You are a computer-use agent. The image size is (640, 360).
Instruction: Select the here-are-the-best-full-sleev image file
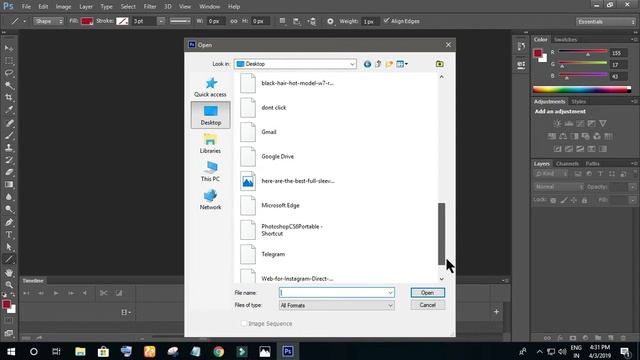point(287,181)
